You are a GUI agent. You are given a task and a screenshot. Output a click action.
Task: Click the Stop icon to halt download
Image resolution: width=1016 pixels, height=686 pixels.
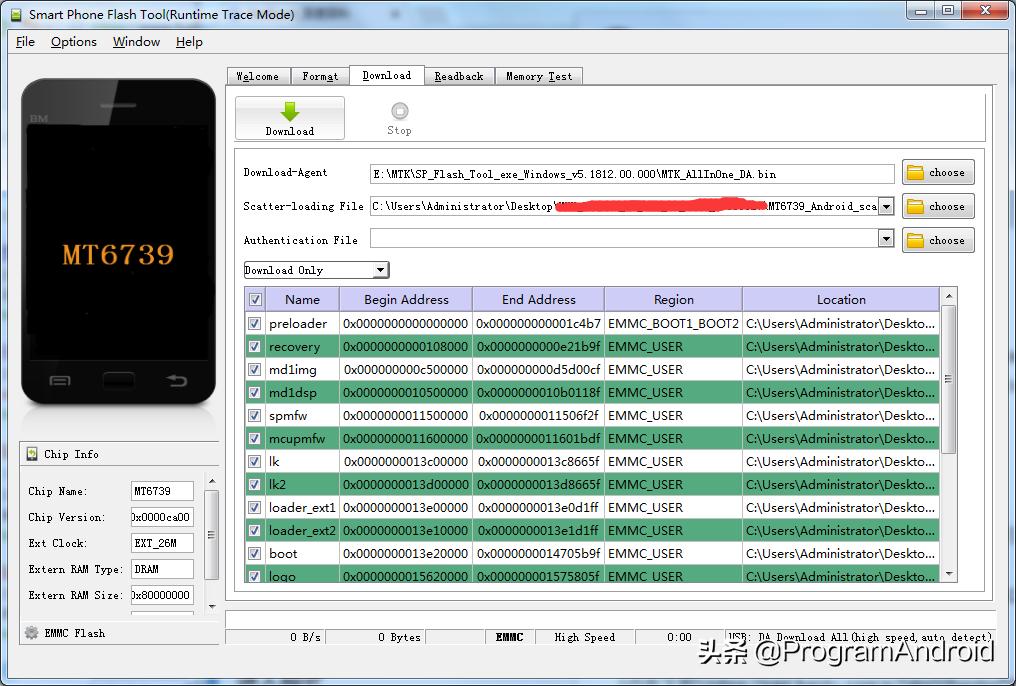pyautogui.click(x=399, y=113)
